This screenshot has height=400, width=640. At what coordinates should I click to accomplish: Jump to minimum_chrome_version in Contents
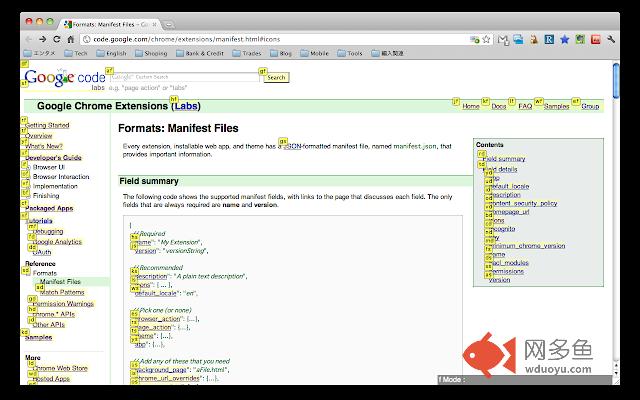pos(528,246)
